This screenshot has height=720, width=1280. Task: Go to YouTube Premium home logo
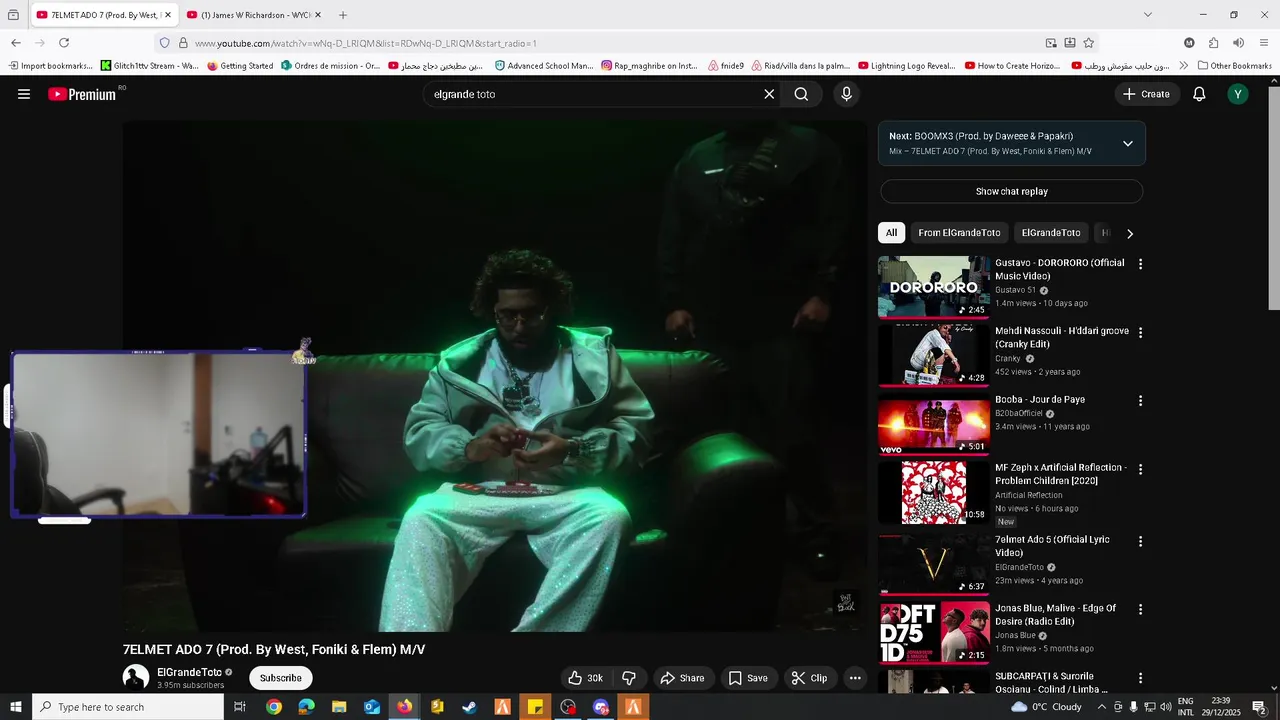pyautogui.click(x=82, y=94)
